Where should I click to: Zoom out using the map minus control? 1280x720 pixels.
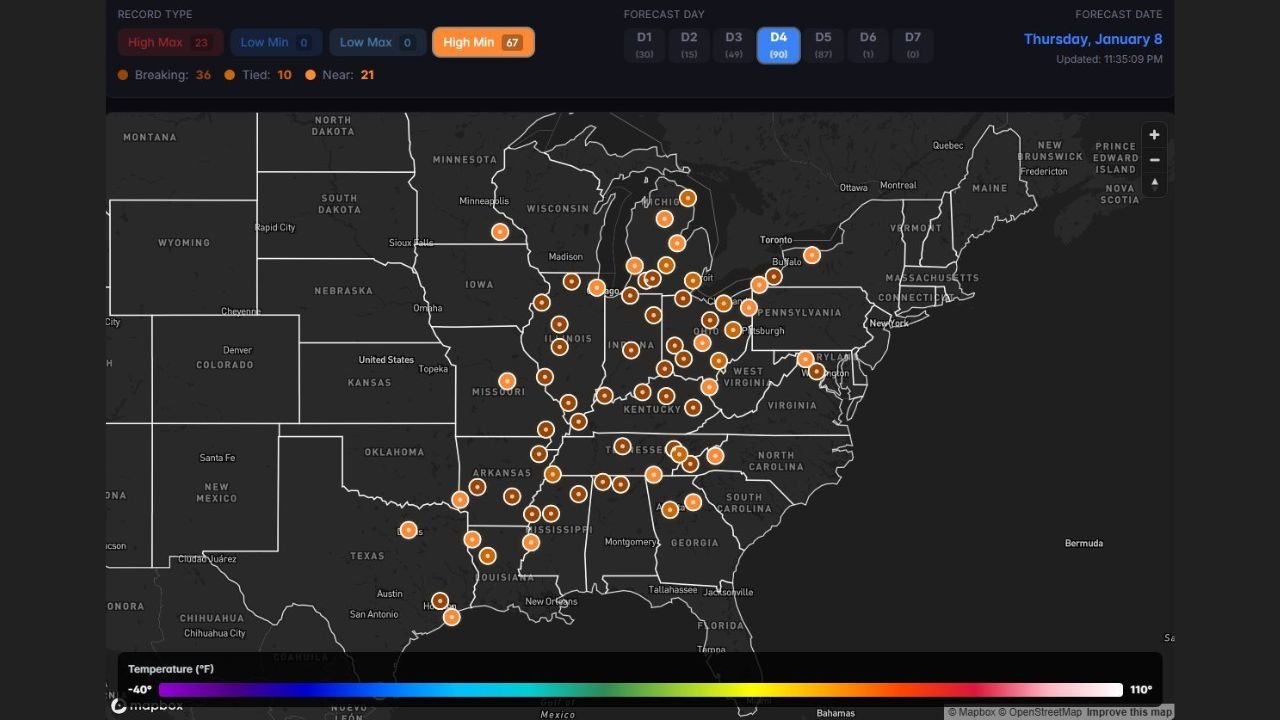point(1154,159)
